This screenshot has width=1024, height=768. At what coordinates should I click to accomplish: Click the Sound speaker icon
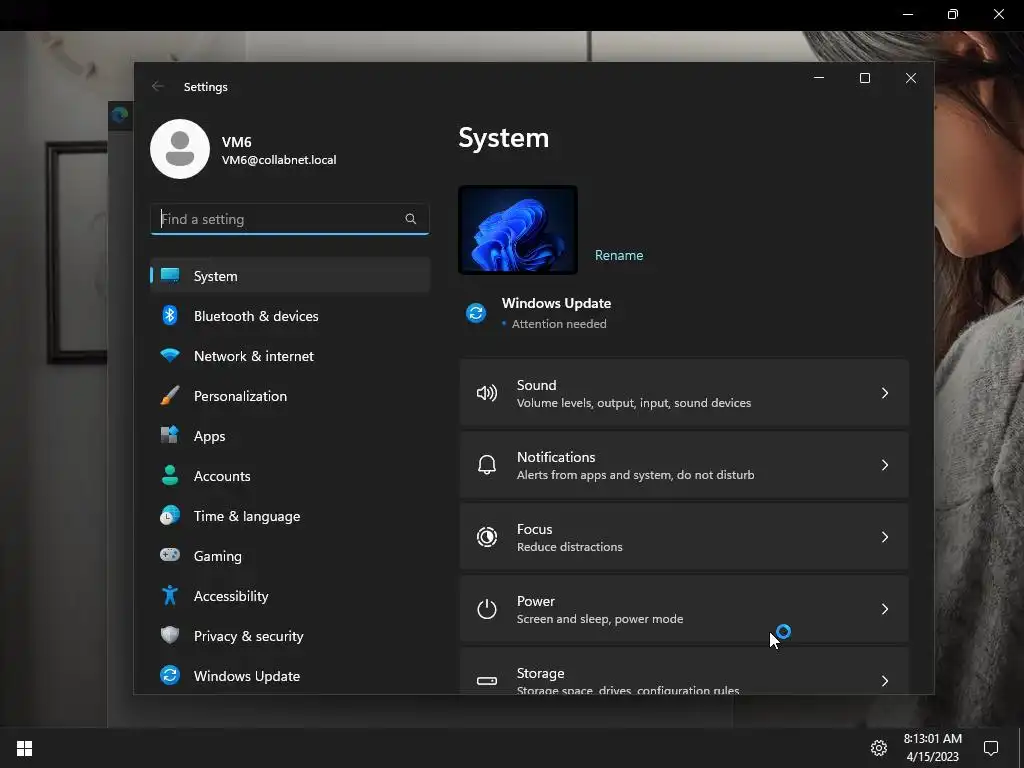click(487, 393)
